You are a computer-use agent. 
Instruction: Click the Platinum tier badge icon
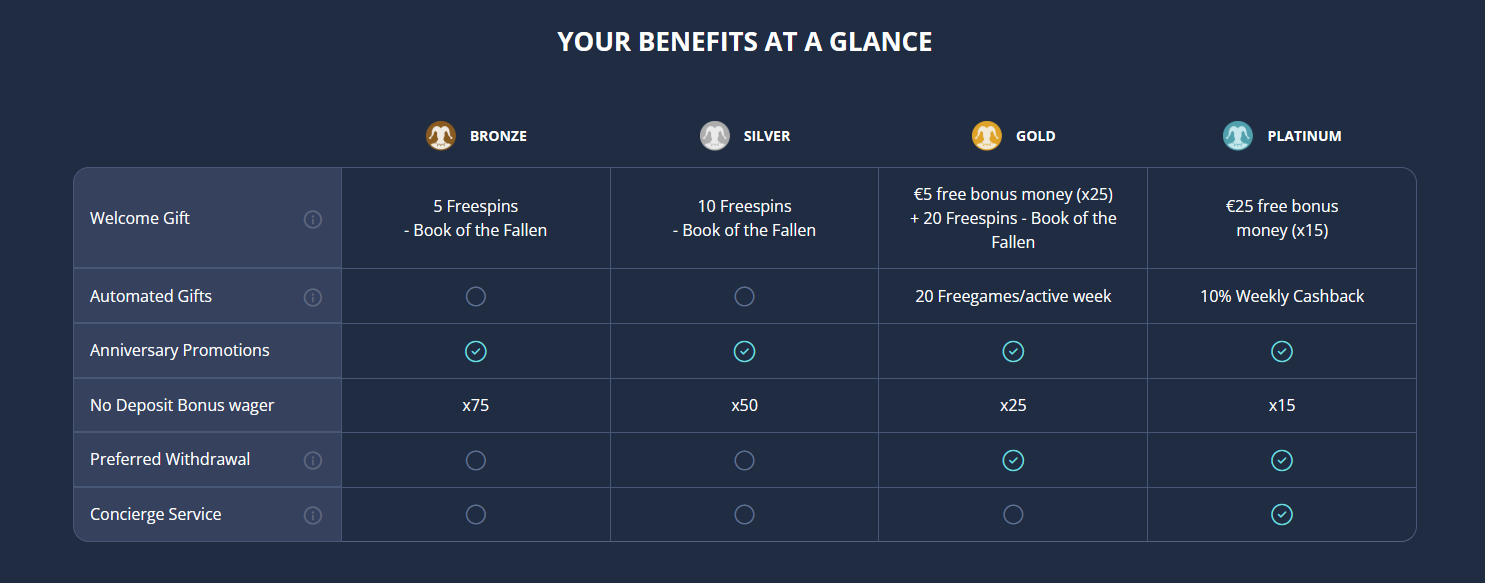[1238, 136]
